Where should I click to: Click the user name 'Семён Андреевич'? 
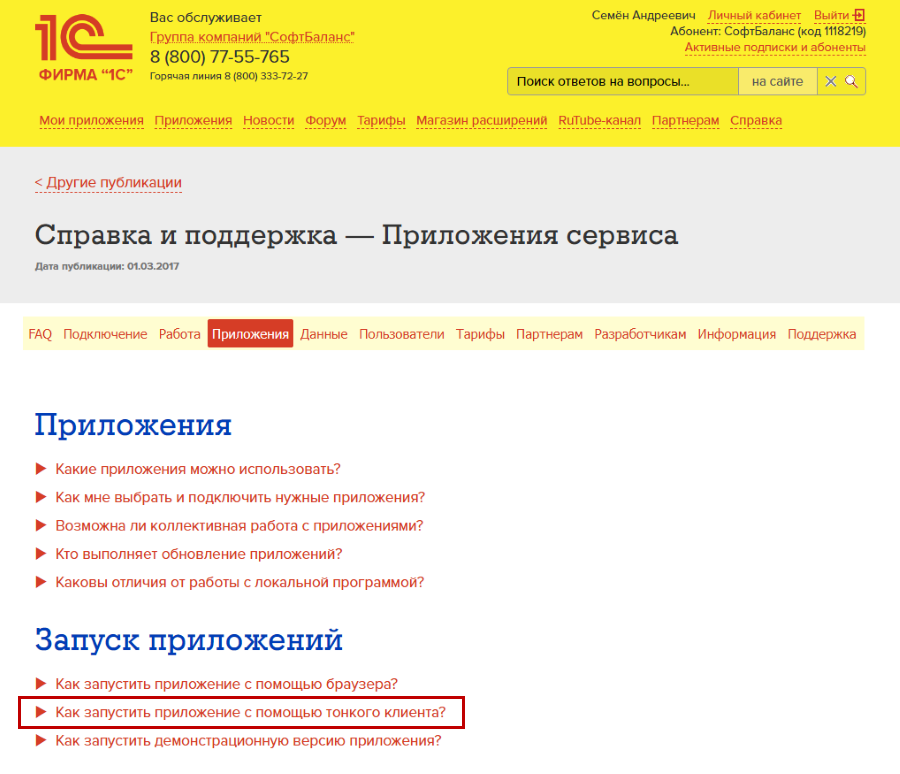click(643, 16)
